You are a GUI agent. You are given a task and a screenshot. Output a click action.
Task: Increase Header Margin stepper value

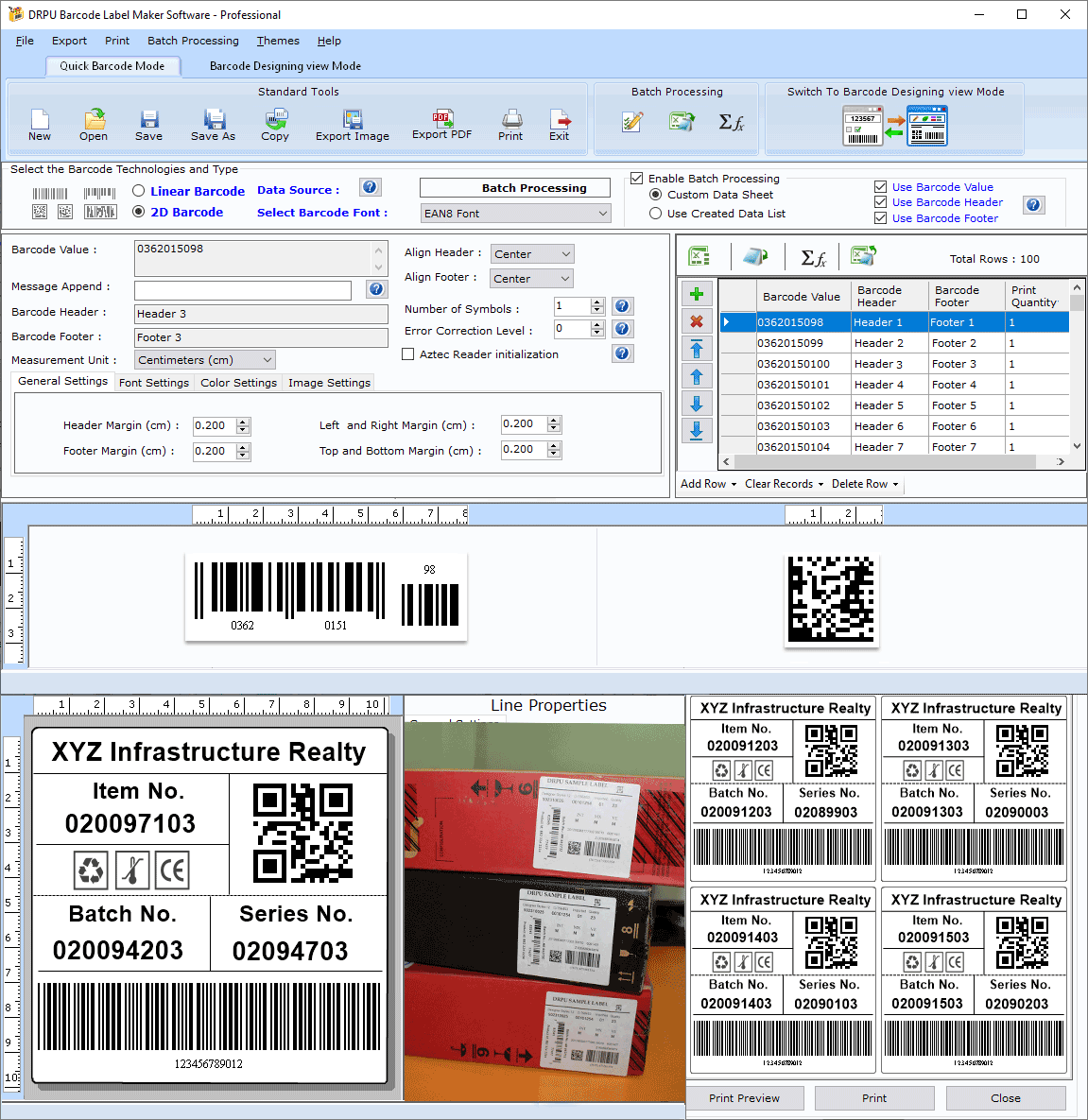tap(243, 422)
